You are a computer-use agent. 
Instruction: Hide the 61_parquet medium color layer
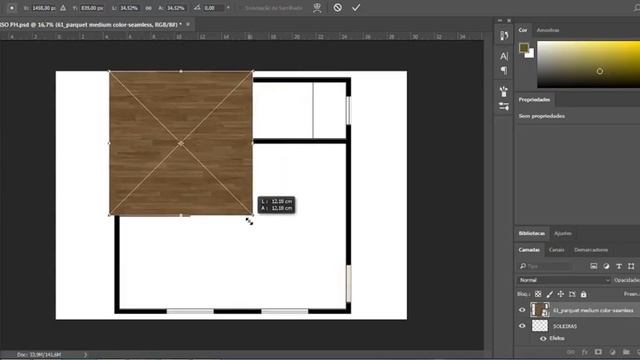click(x=522, y=310)
